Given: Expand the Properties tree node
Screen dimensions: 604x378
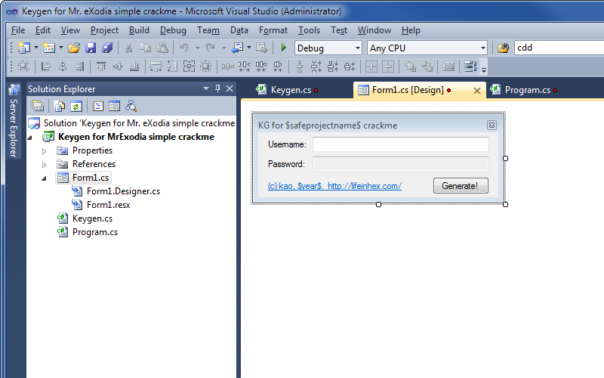Looking at the screenshot, I should point(44,151).
